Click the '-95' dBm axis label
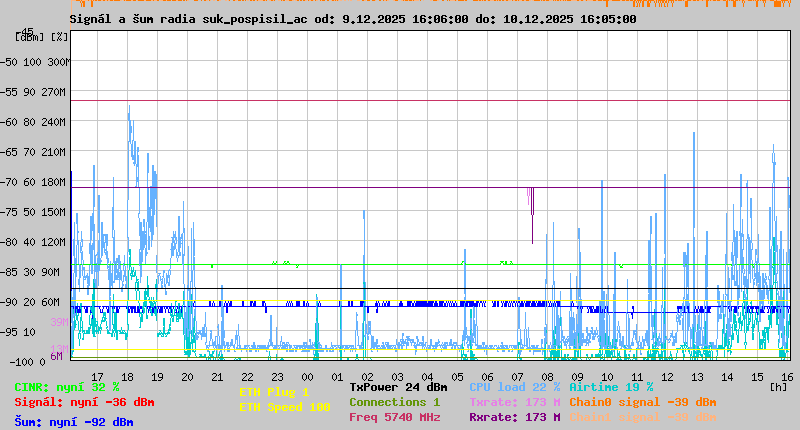 9,333
